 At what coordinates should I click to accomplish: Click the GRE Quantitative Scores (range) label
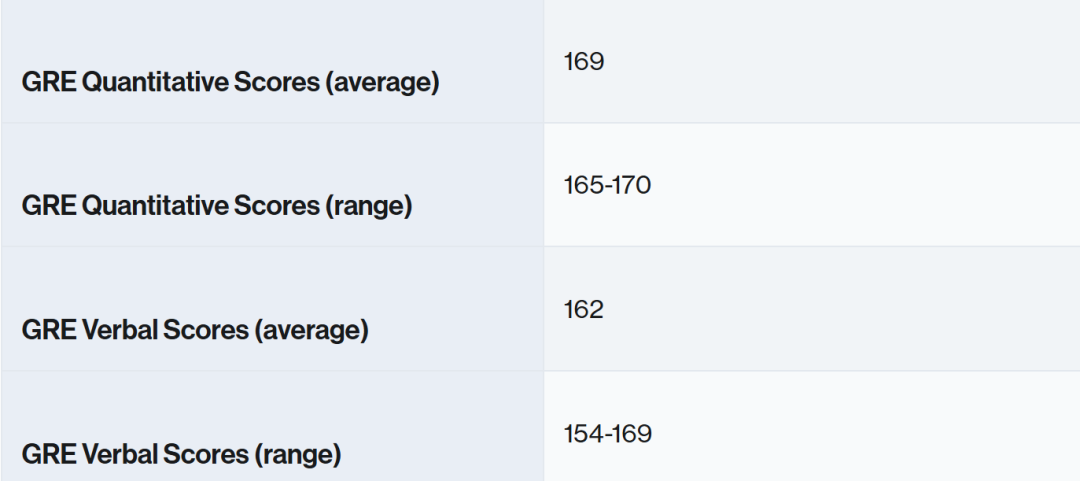[216, 206]
